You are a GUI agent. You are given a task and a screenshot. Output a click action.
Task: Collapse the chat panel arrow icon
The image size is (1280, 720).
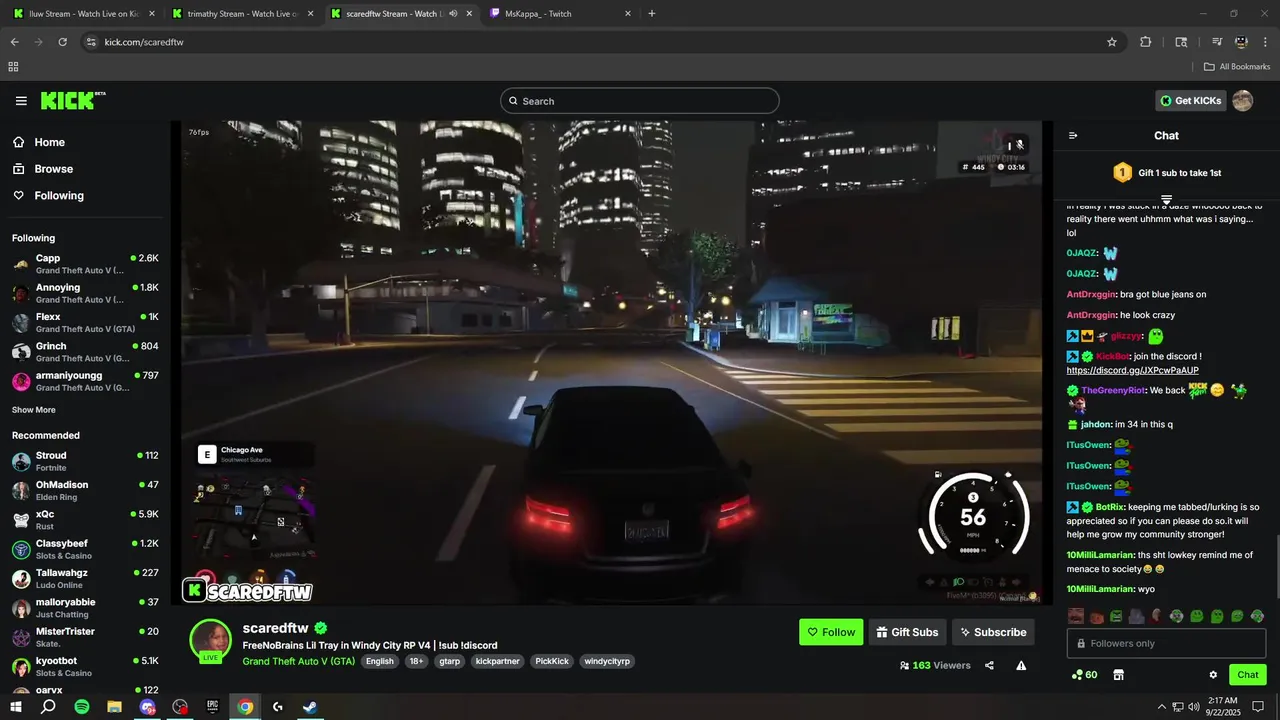tap(1073, 136)
